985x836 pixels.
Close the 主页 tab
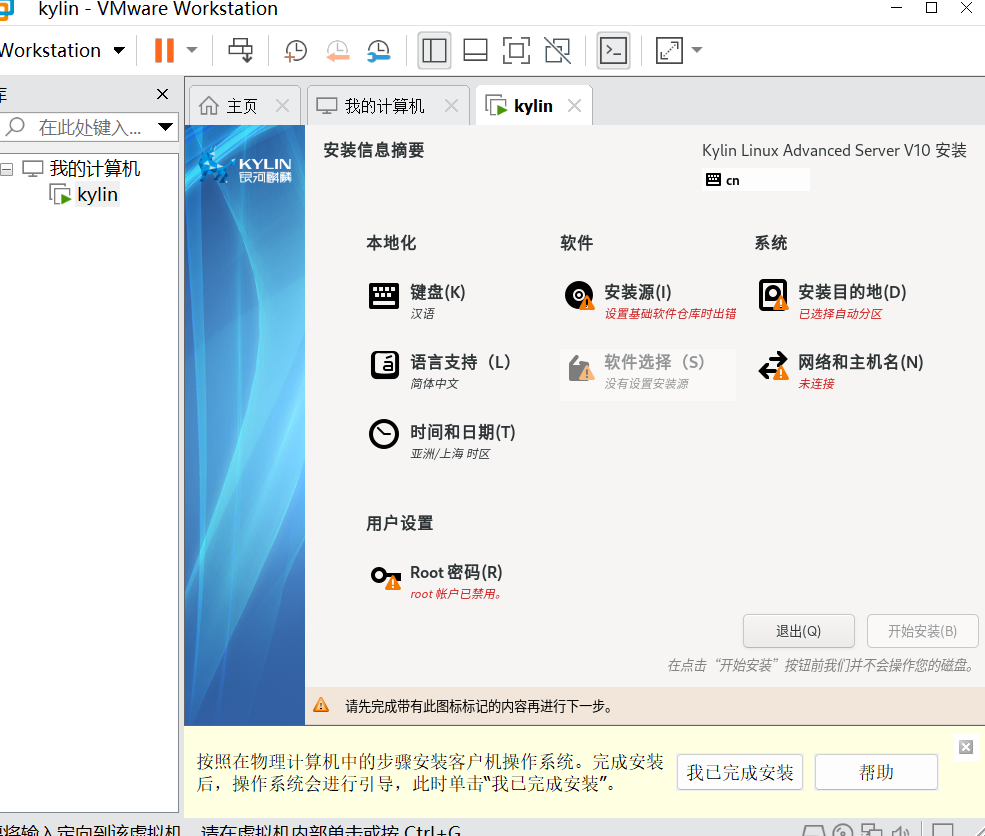pos(283,106)
